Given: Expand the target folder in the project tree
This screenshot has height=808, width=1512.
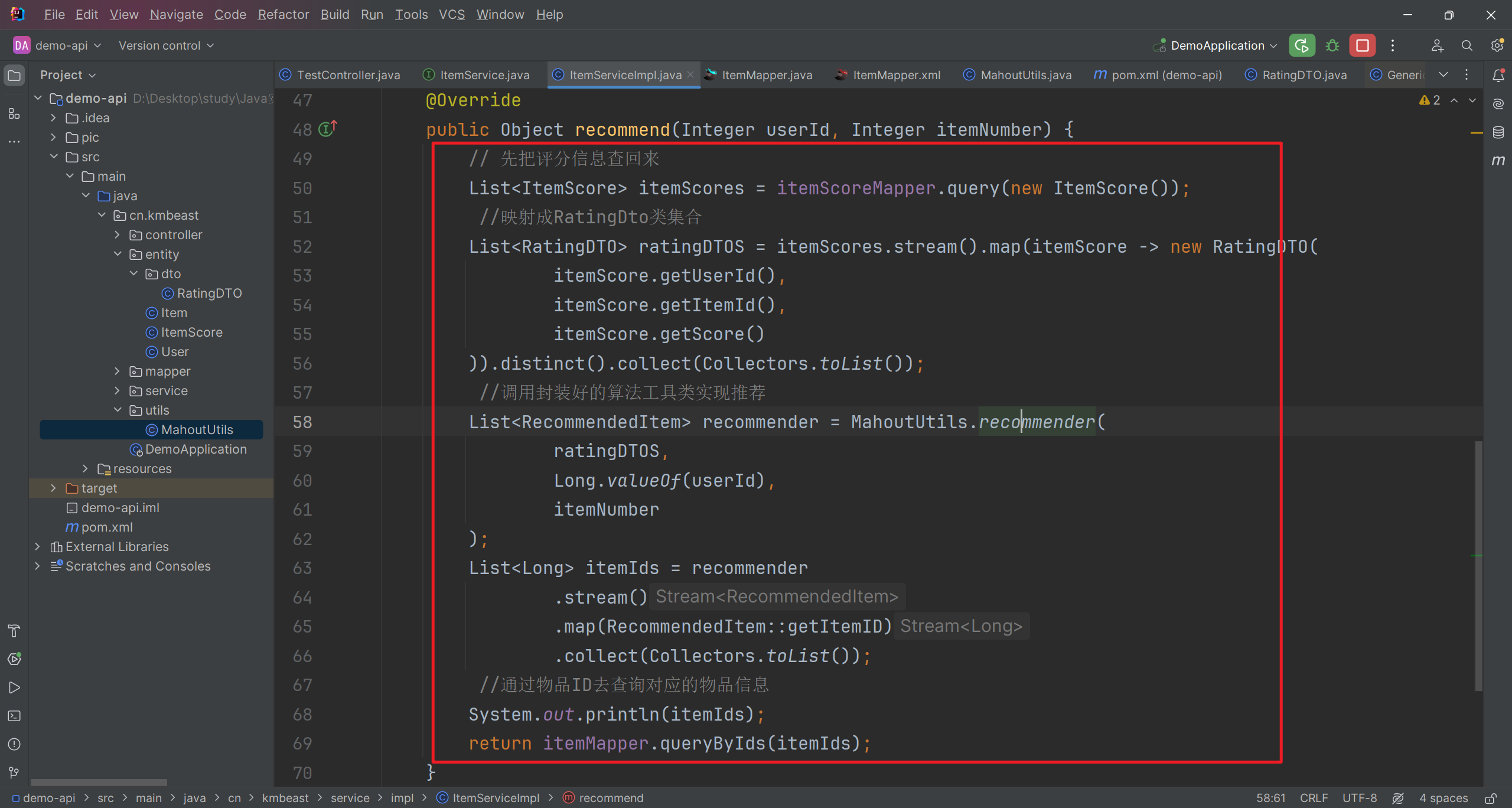Looking at the screenshot, I should coord(53,488).
